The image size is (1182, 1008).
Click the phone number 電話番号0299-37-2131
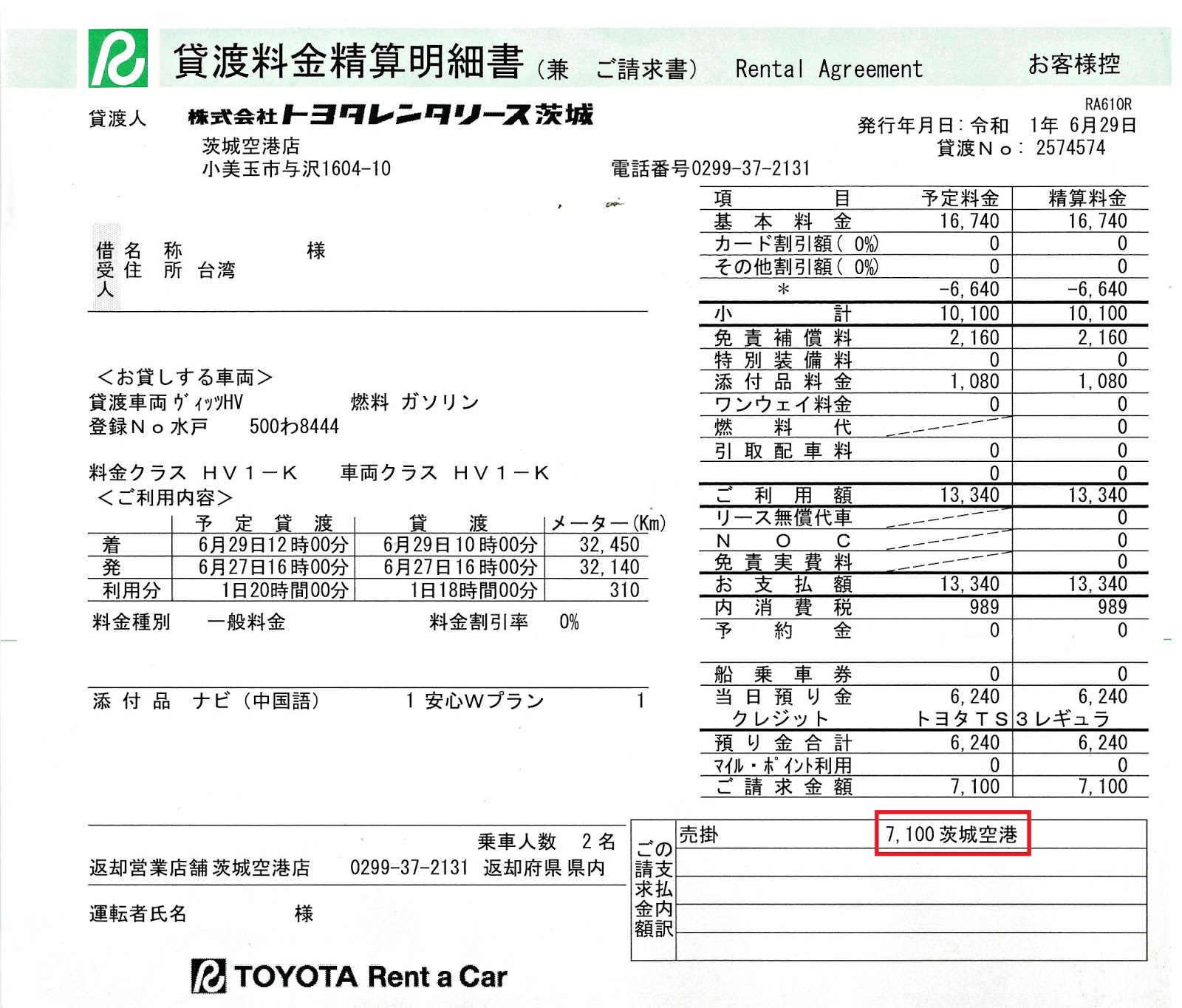[710, 168]
